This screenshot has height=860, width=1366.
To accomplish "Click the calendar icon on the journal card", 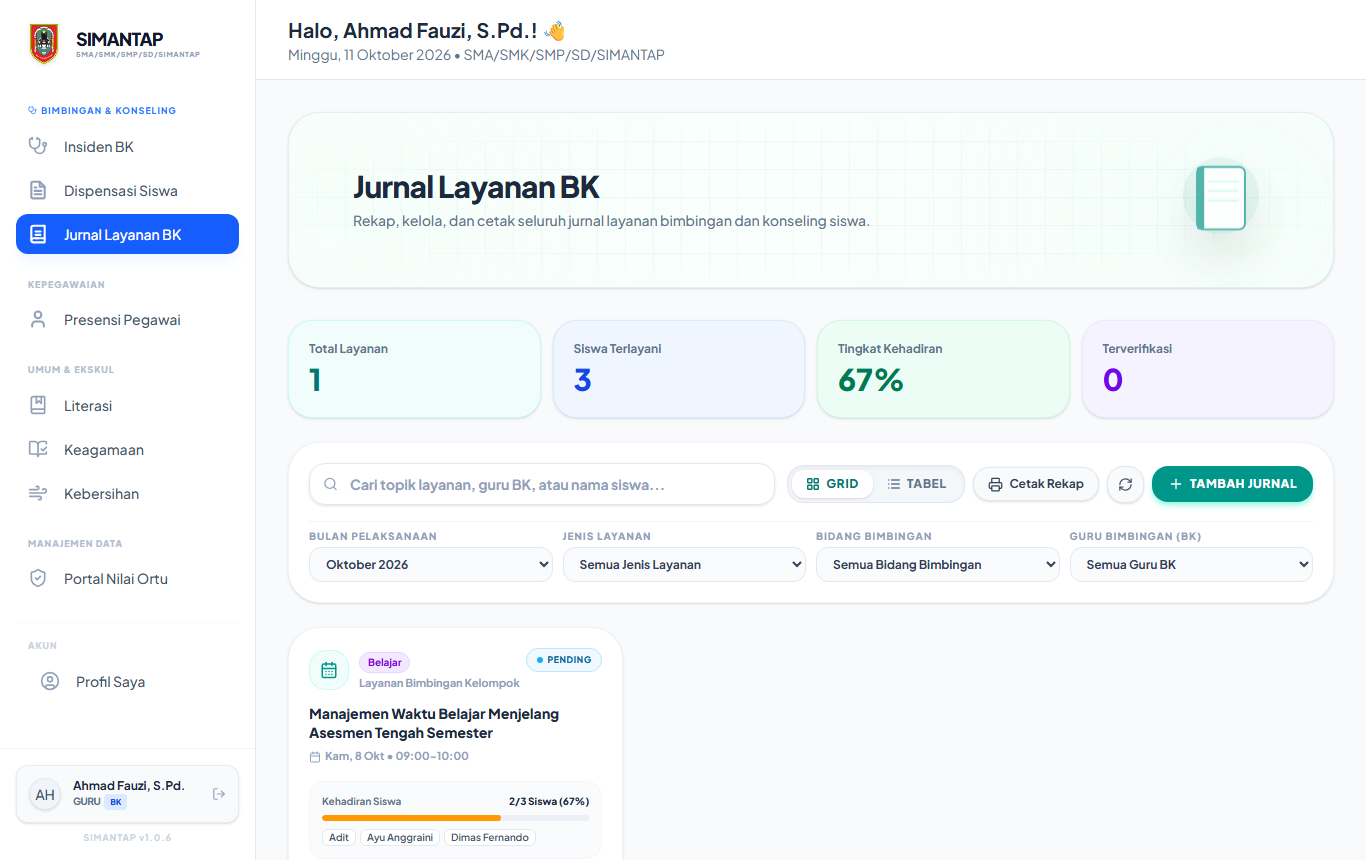I will (x=329, y=670).
